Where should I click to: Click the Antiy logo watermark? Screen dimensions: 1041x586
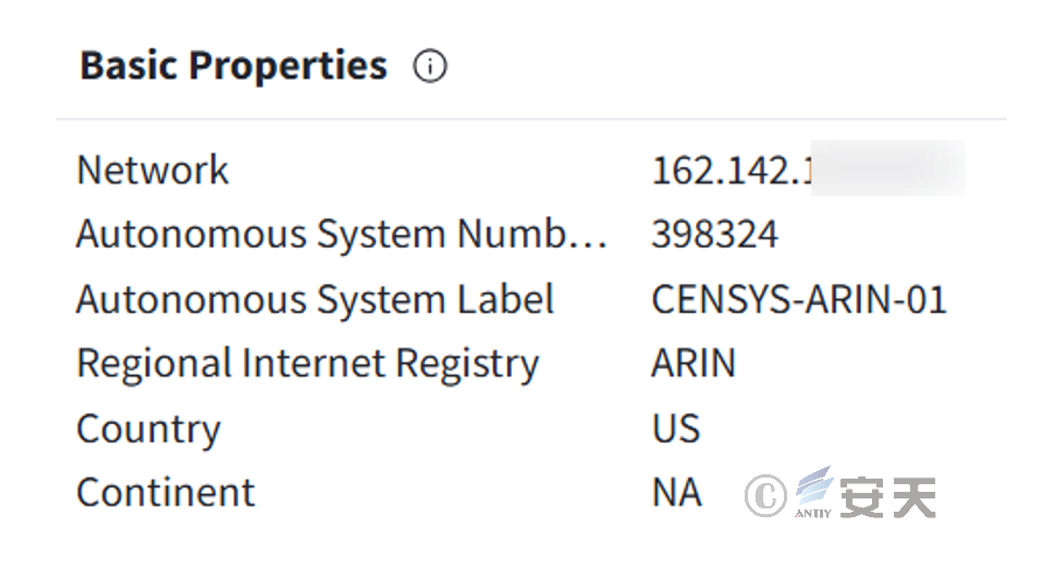tap(814, 493)
